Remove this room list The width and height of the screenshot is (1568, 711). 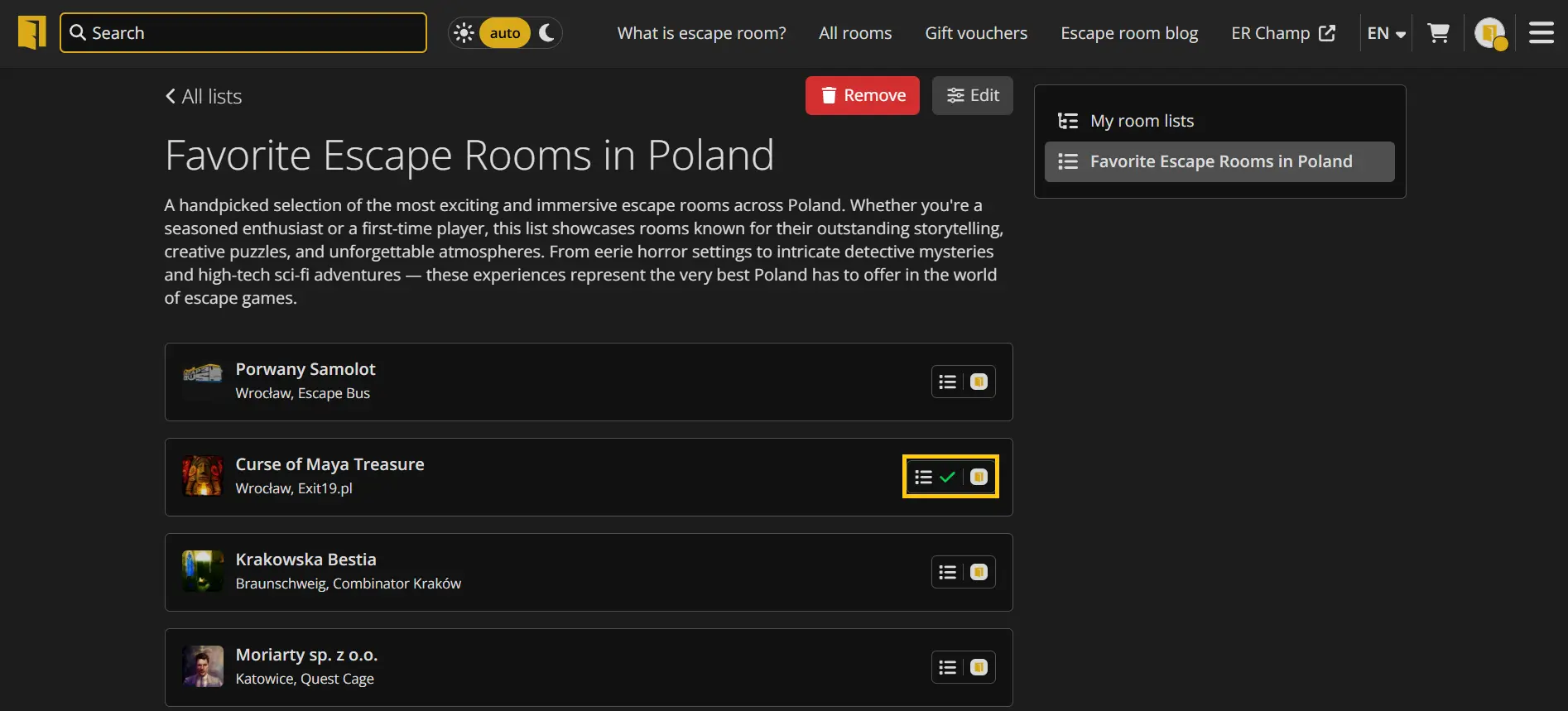[862, 95]
